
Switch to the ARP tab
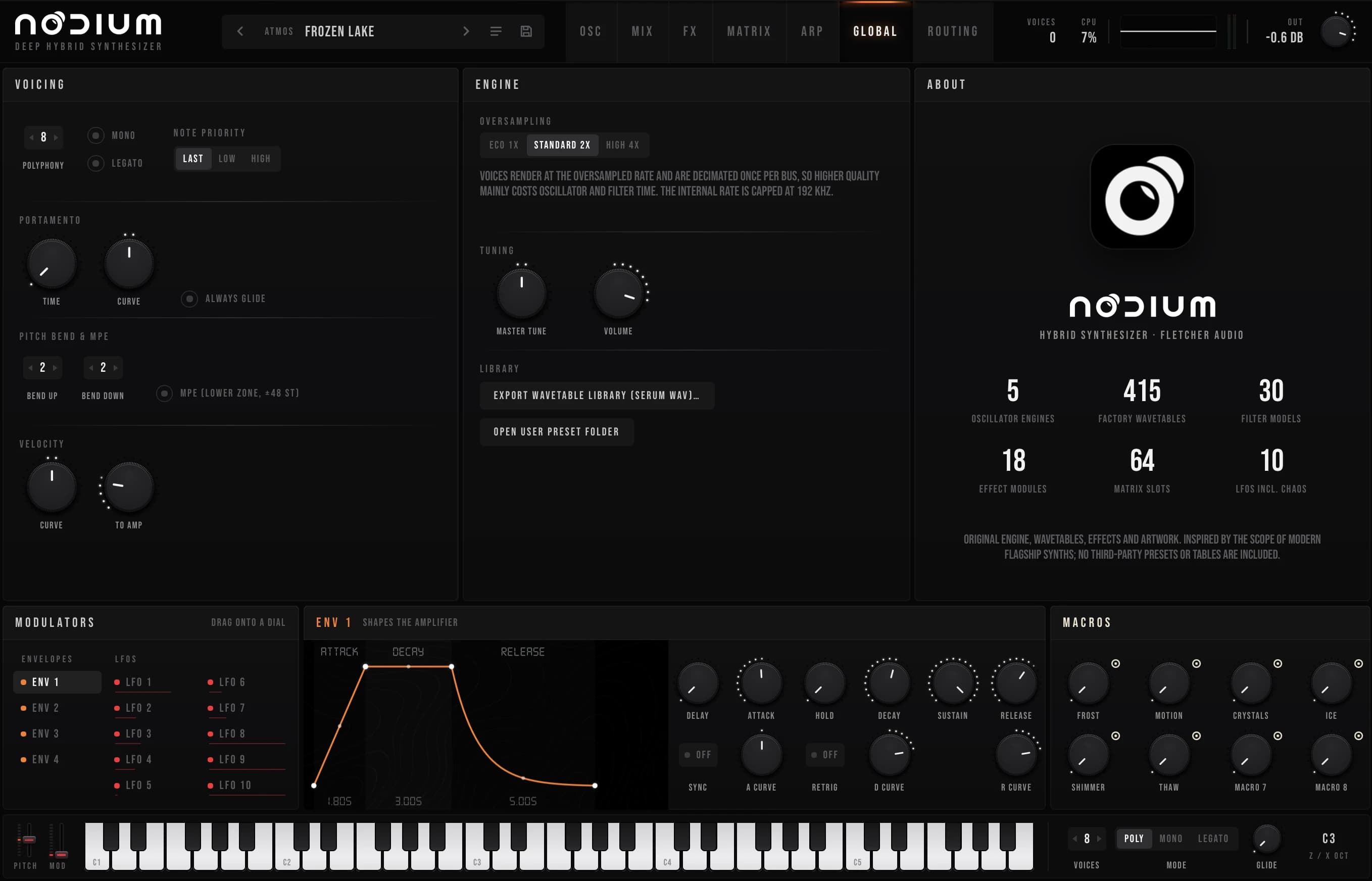pos(812,31)
